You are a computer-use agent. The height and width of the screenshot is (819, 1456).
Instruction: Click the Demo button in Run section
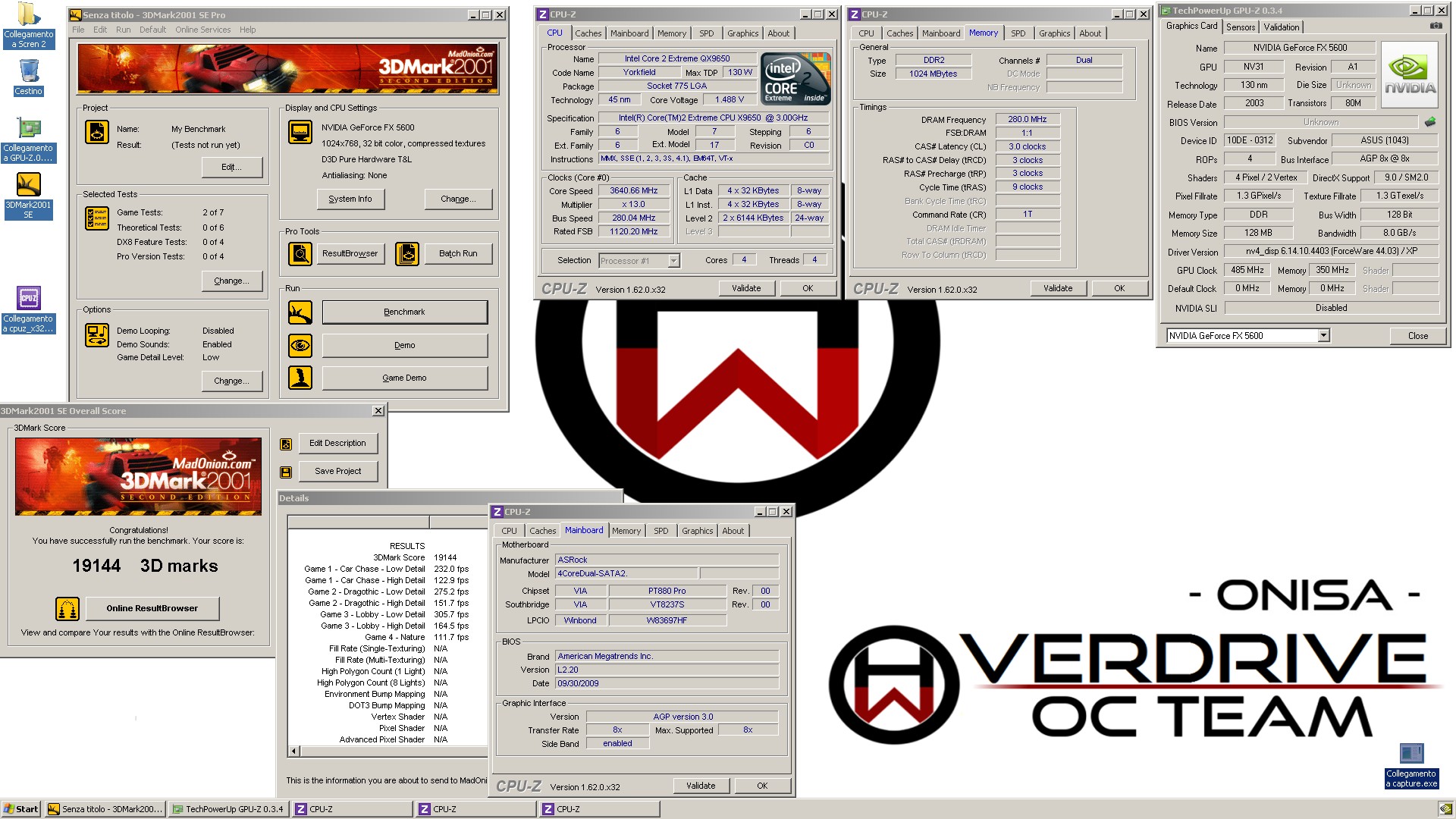pos(404,345)
